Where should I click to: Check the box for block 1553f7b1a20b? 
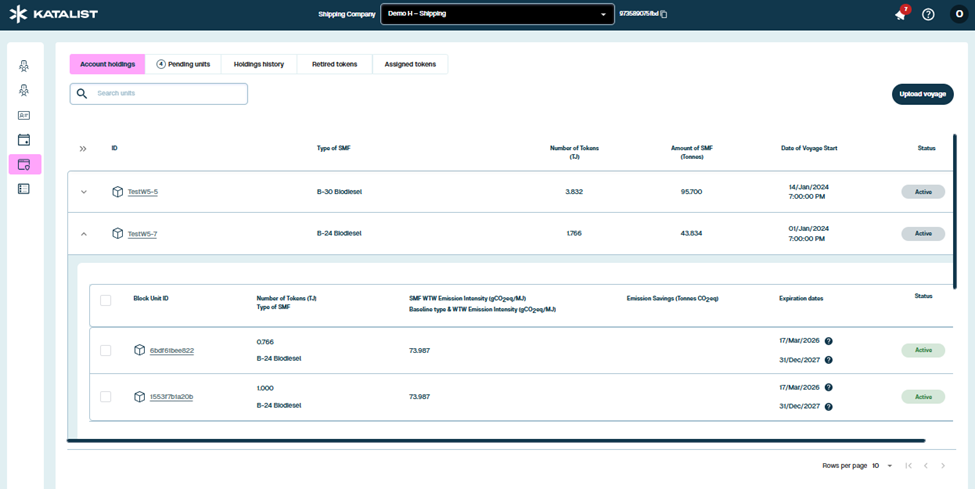coord(106,397)
